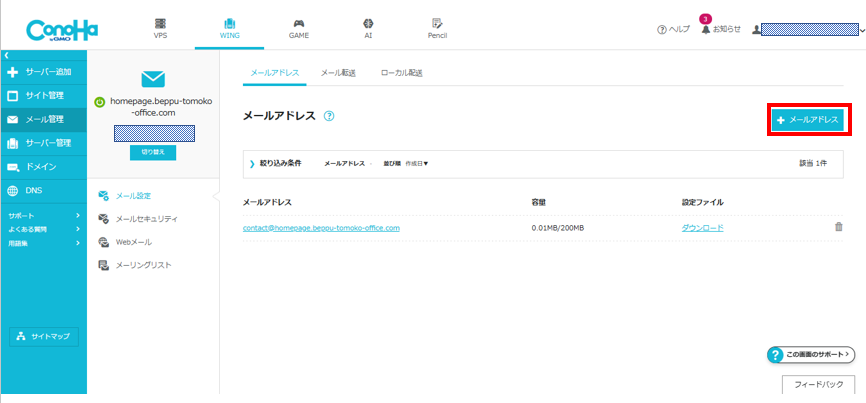
Task: Click the green power status icon
Action: point(100,102)
